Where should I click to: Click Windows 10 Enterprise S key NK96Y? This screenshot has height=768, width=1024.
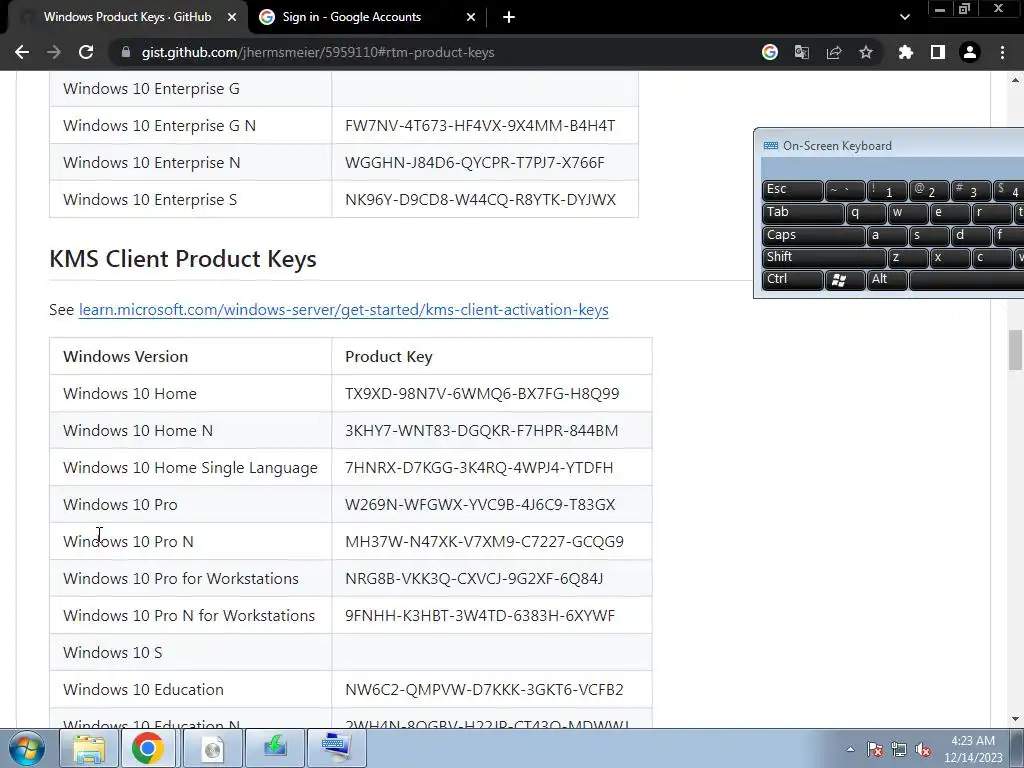(x=480, y=199)
